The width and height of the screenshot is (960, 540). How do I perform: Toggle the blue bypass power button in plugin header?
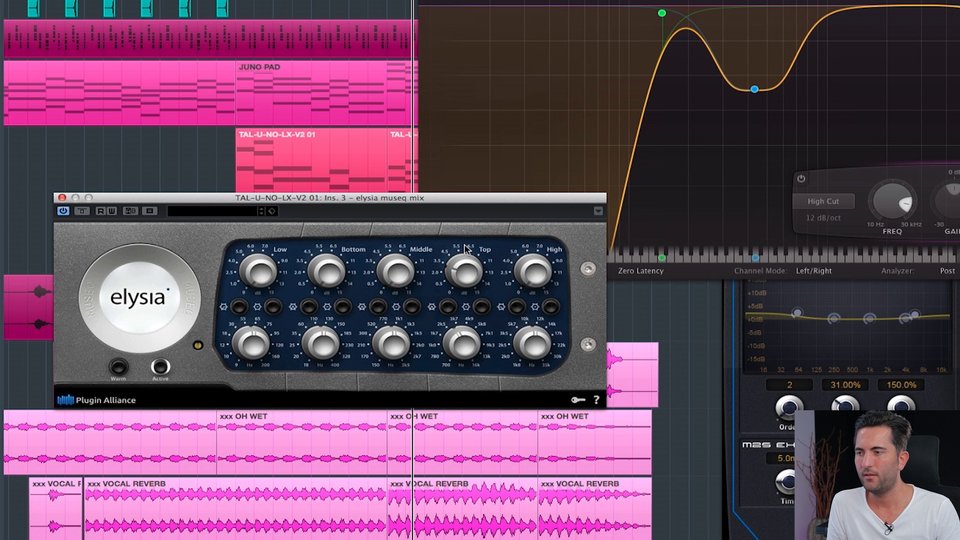[x=63, y=211]
